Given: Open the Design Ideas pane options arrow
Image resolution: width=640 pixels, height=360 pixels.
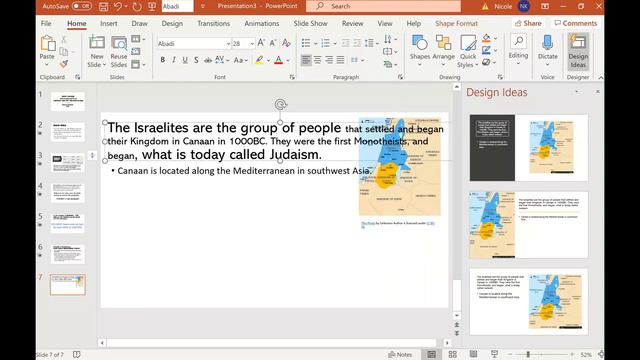Looking at the screenshot, I should (576, 92).
